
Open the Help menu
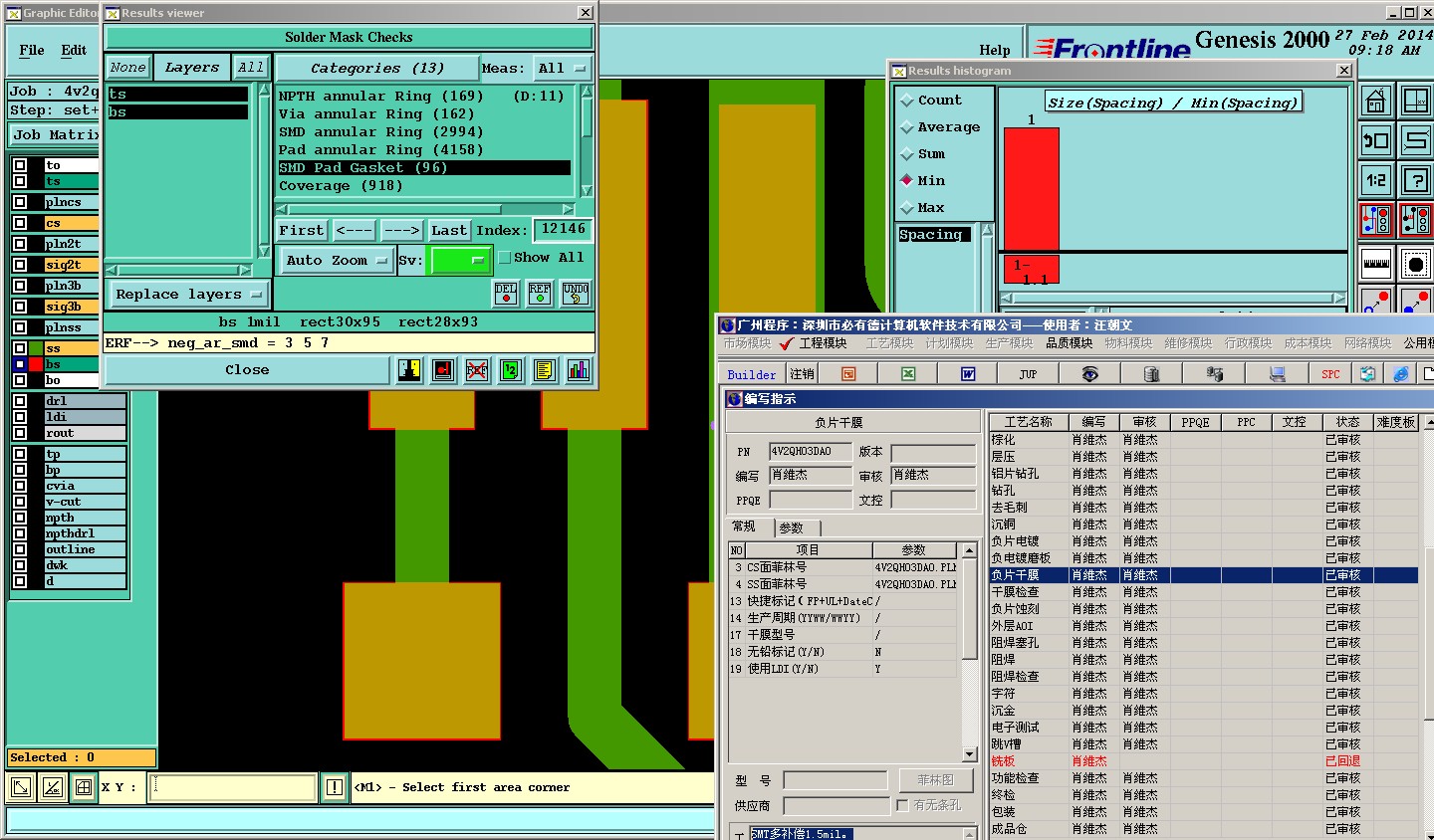[994, 50]
